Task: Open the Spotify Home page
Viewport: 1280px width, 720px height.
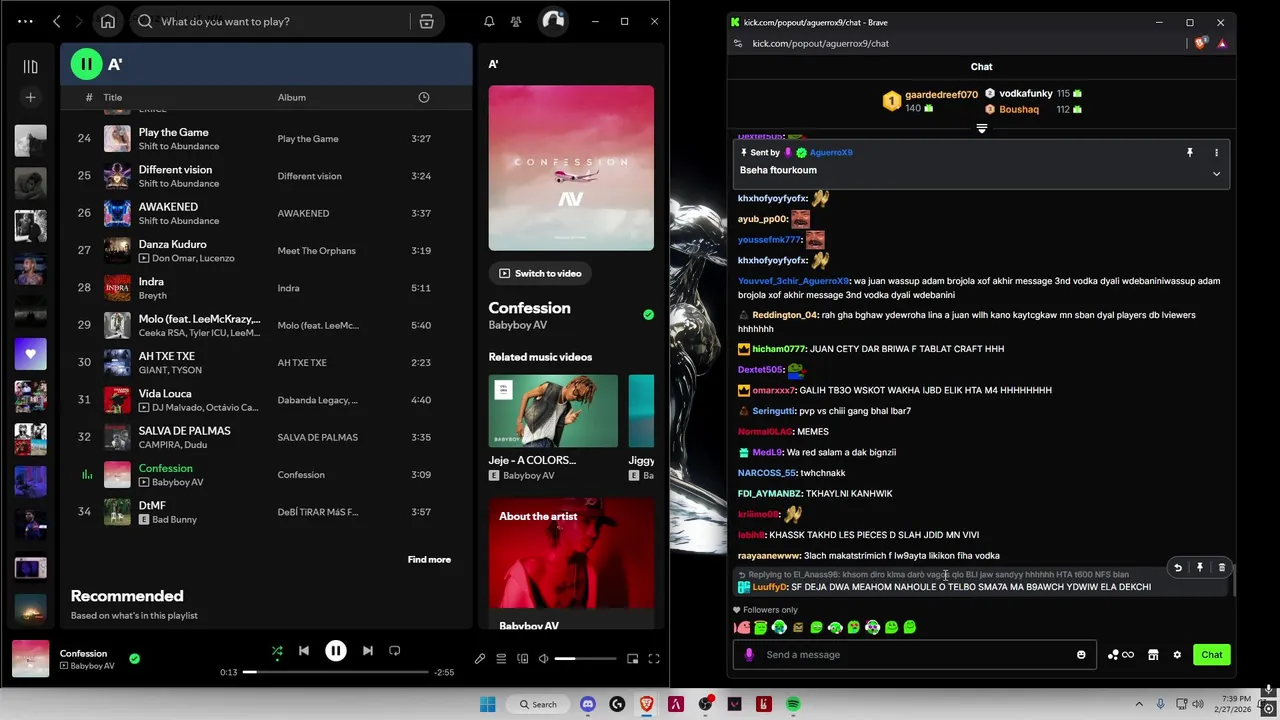Action: (x=108, y=21)
